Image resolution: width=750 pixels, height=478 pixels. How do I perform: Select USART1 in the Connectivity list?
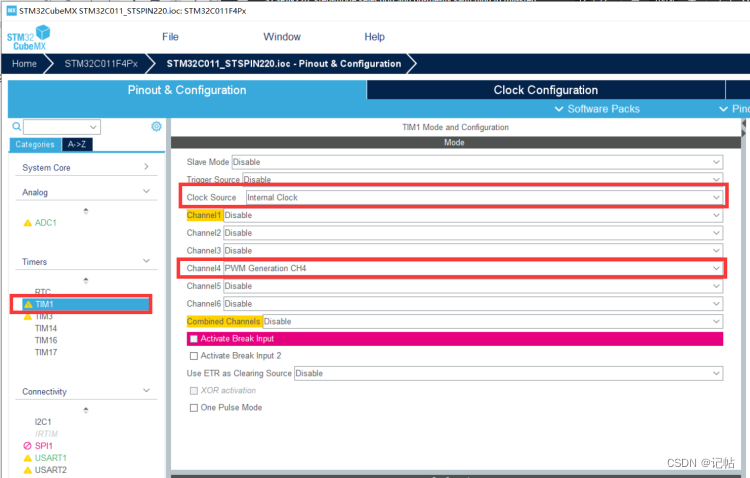[51, 458]
